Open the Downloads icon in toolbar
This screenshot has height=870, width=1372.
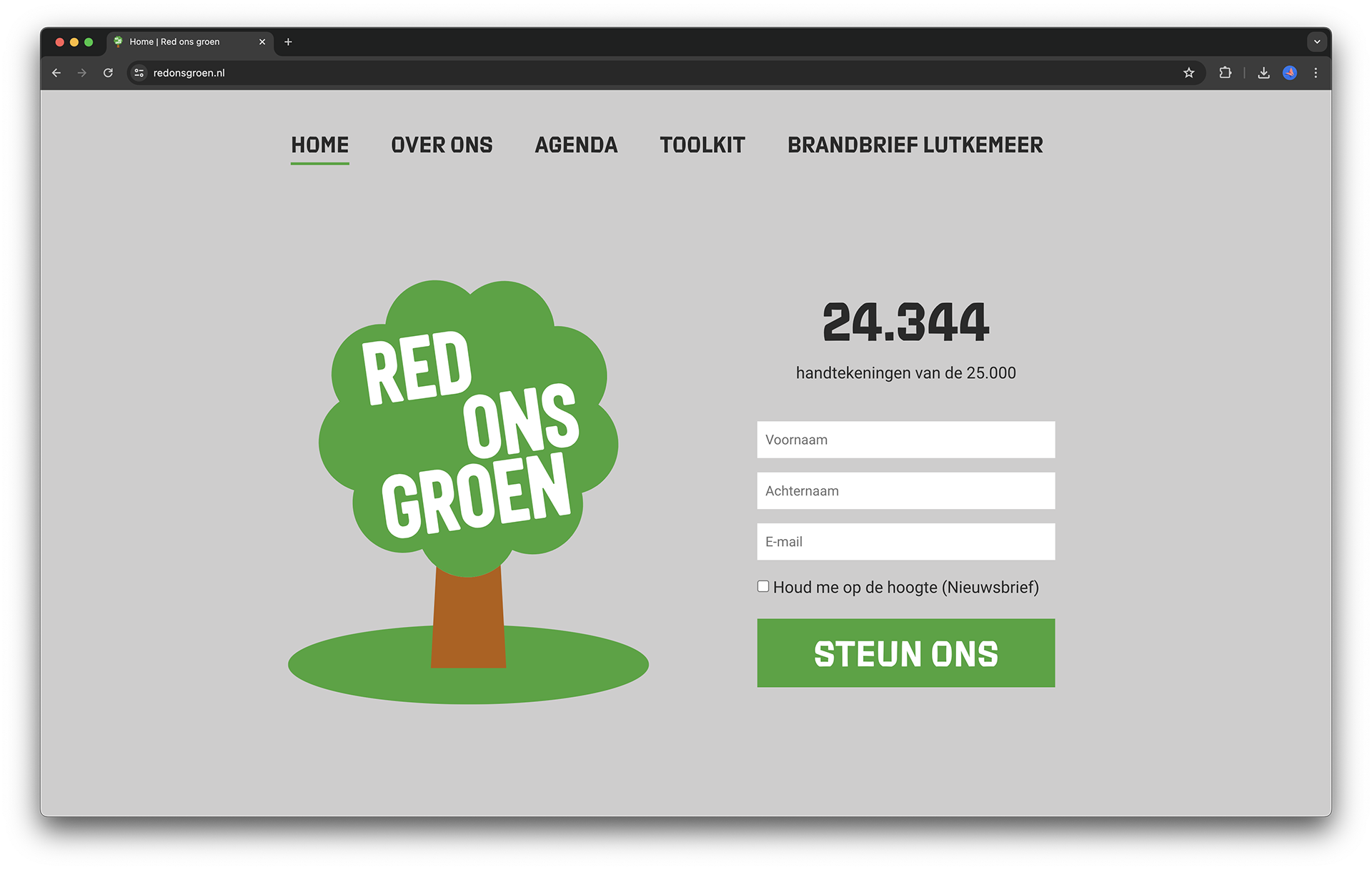point(1263,73)
